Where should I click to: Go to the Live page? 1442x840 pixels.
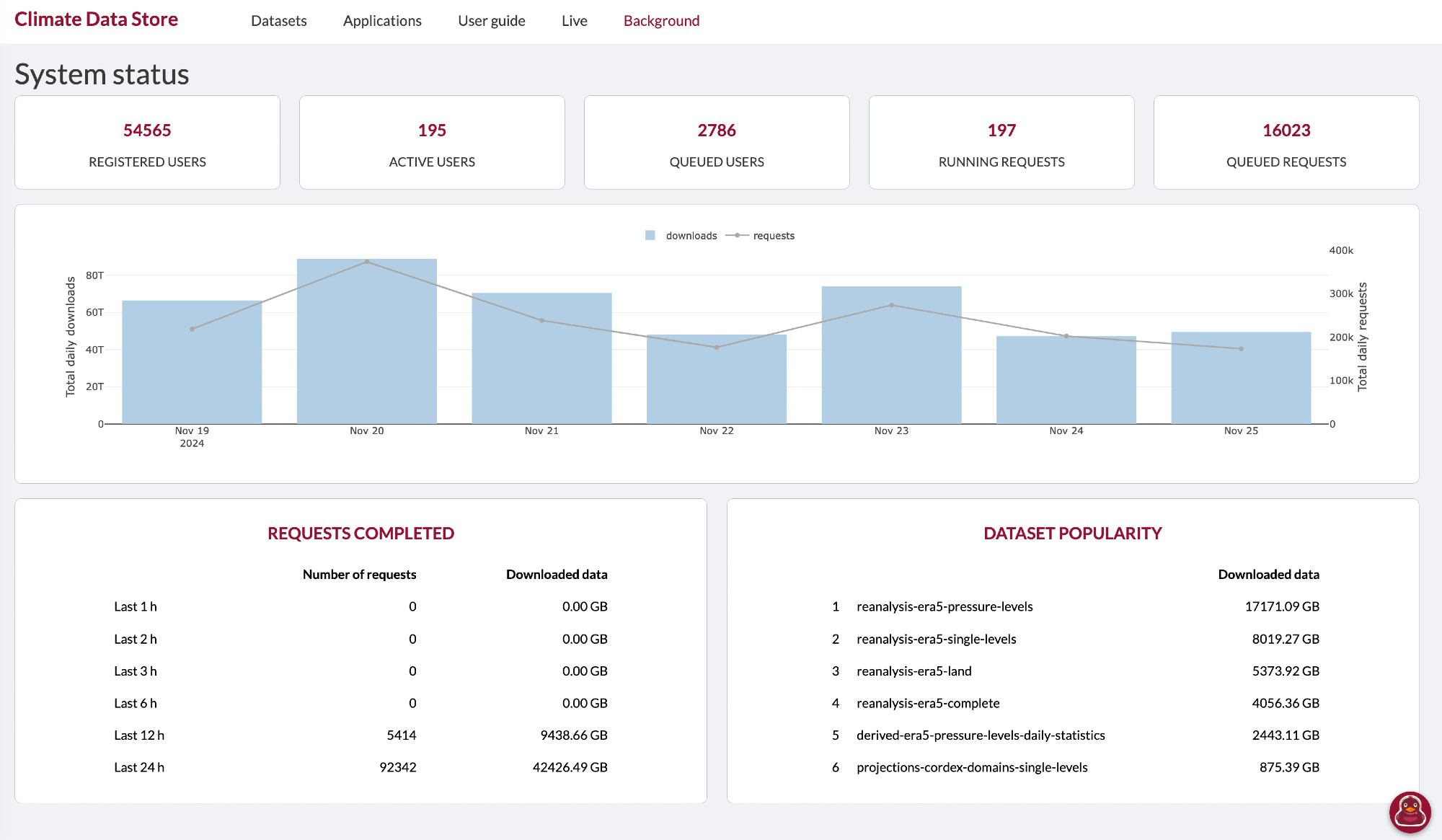[575, 21]
